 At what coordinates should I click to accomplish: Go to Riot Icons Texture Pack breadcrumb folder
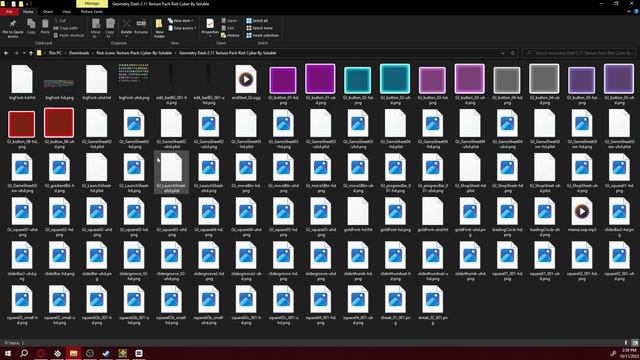click(134, 53)
